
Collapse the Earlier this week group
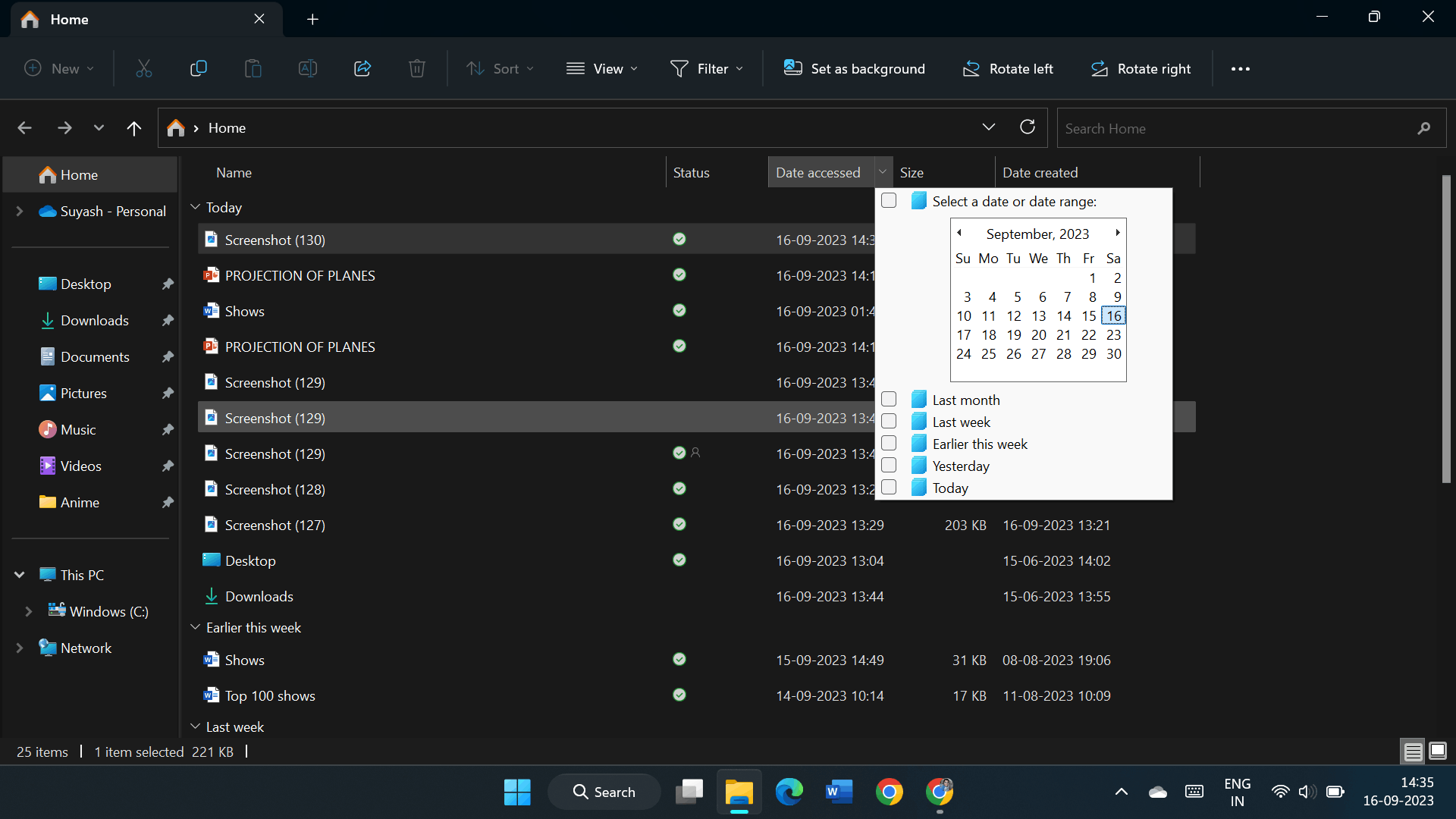(195, 627)
